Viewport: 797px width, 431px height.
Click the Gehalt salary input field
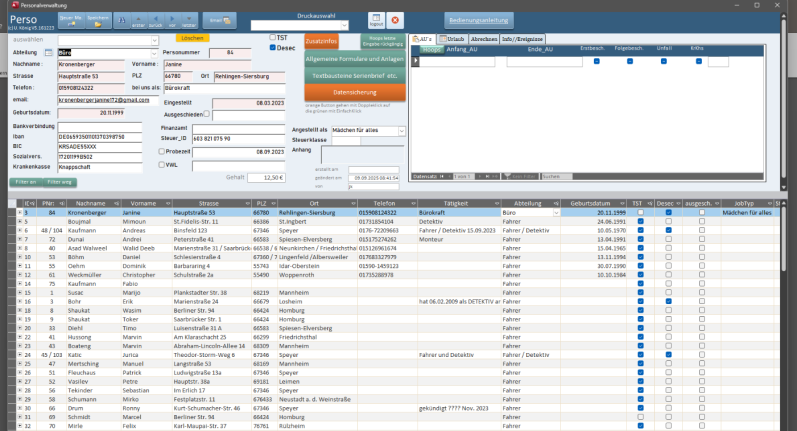[266, 177]
